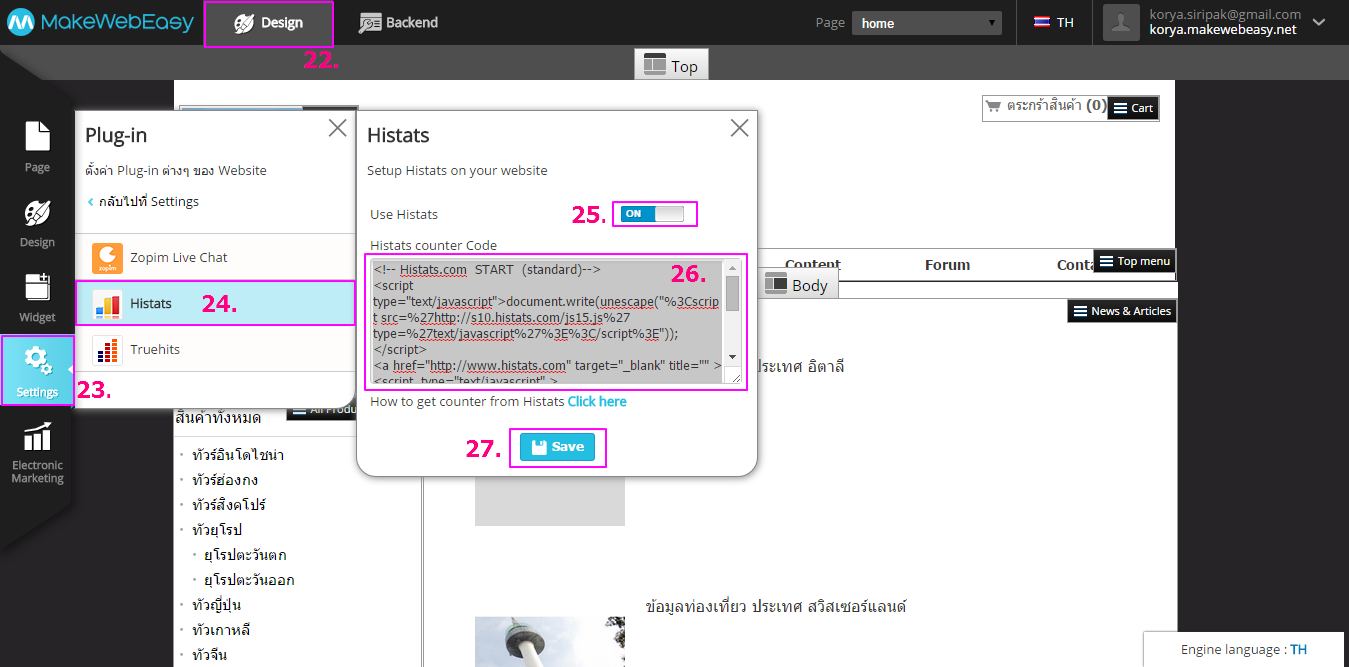
Task: Open the Page dropdown showing home
Action: (926, 23)
